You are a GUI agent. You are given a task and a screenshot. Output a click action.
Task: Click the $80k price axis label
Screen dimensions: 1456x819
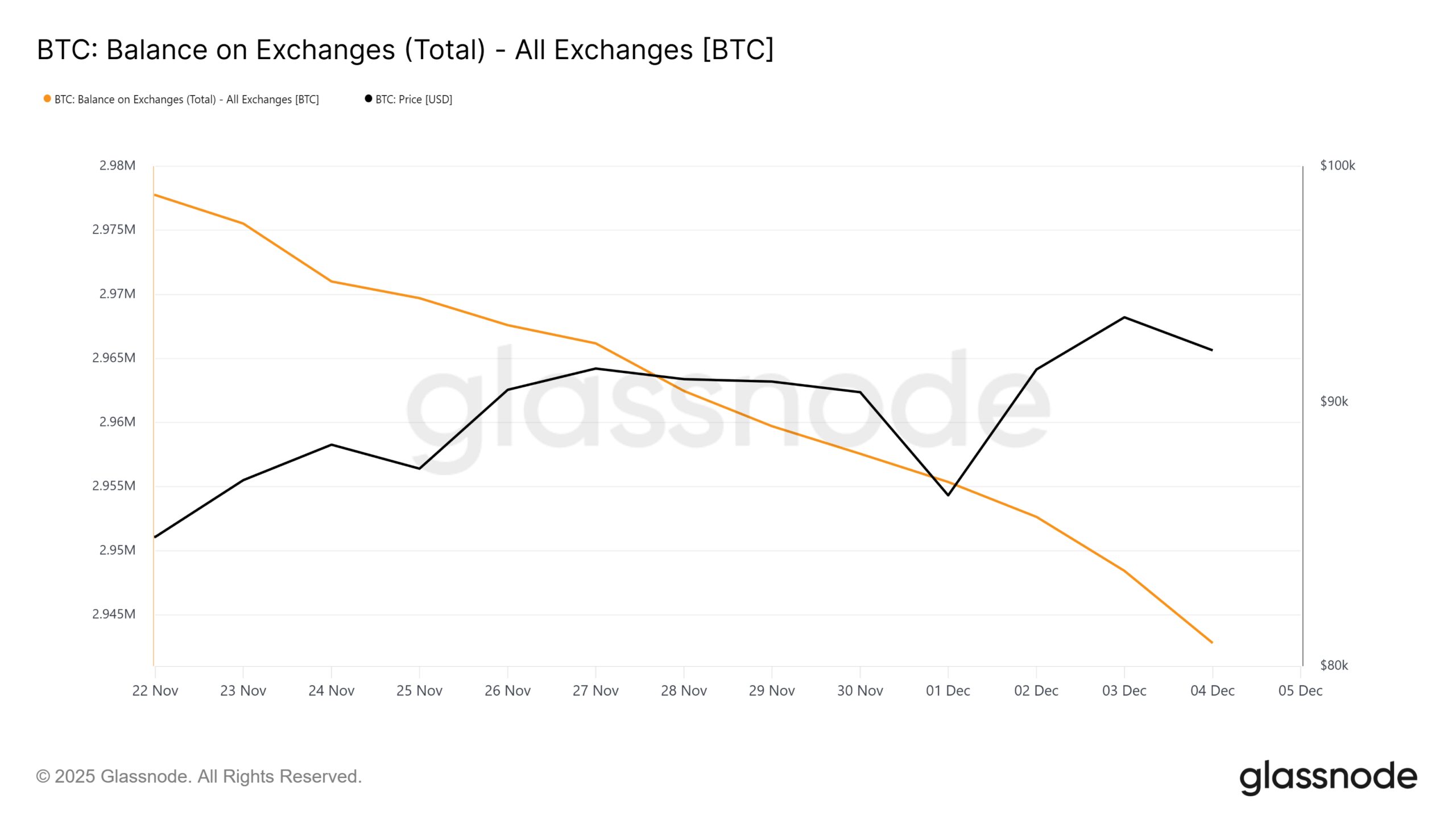(1334, 665)
